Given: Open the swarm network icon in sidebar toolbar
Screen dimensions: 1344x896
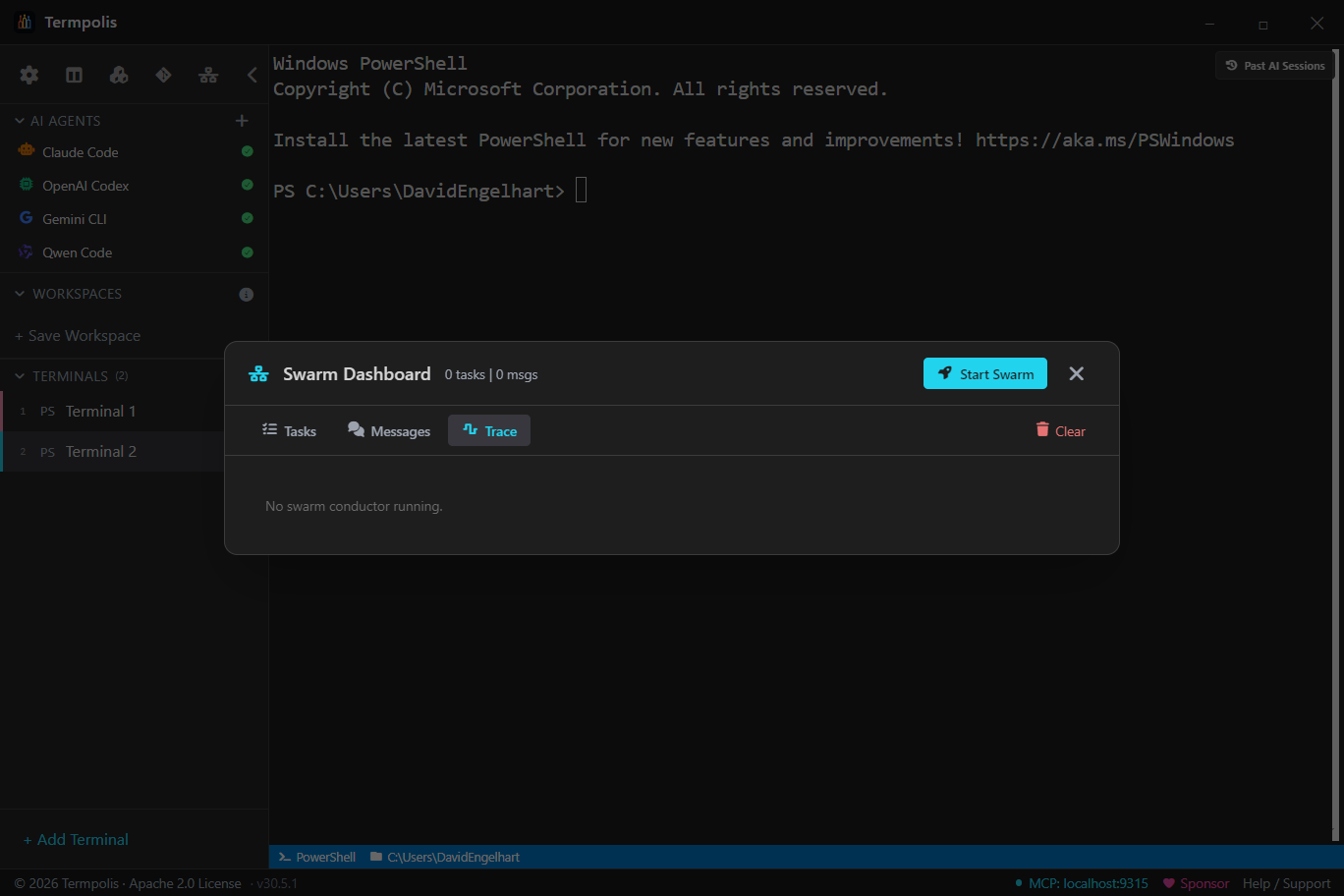Looking at the screenshot, I should [208, 75].
